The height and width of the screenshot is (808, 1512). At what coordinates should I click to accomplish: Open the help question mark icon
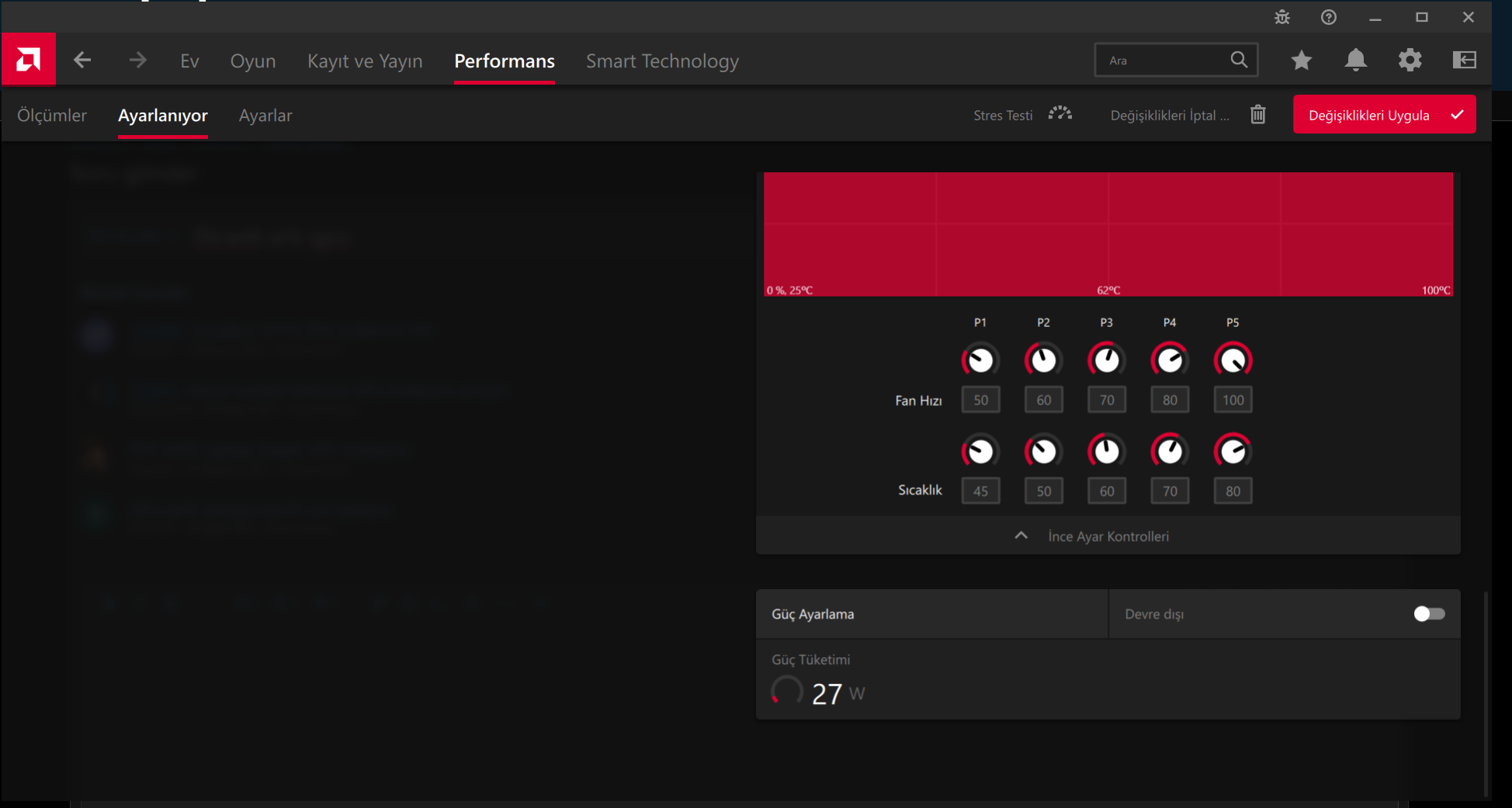[1329, 17]
